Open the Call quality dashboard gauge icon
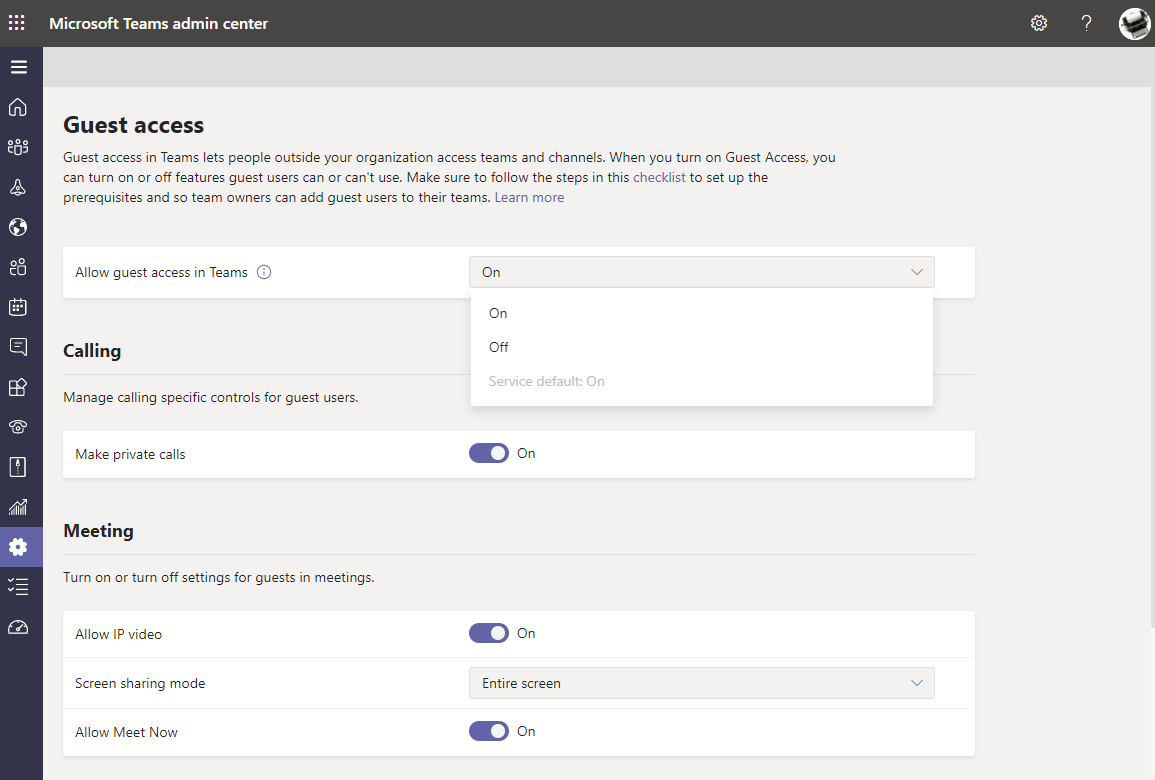Image resolution: width=1155 pixels, height=780 pixels. click(18, 627)
